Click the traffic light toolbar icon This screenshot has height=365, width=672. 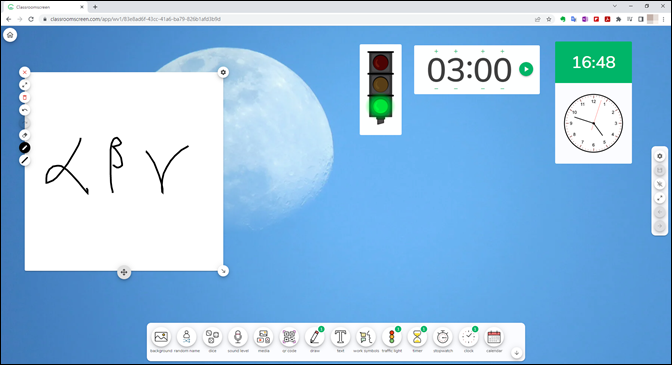[391, 337]
